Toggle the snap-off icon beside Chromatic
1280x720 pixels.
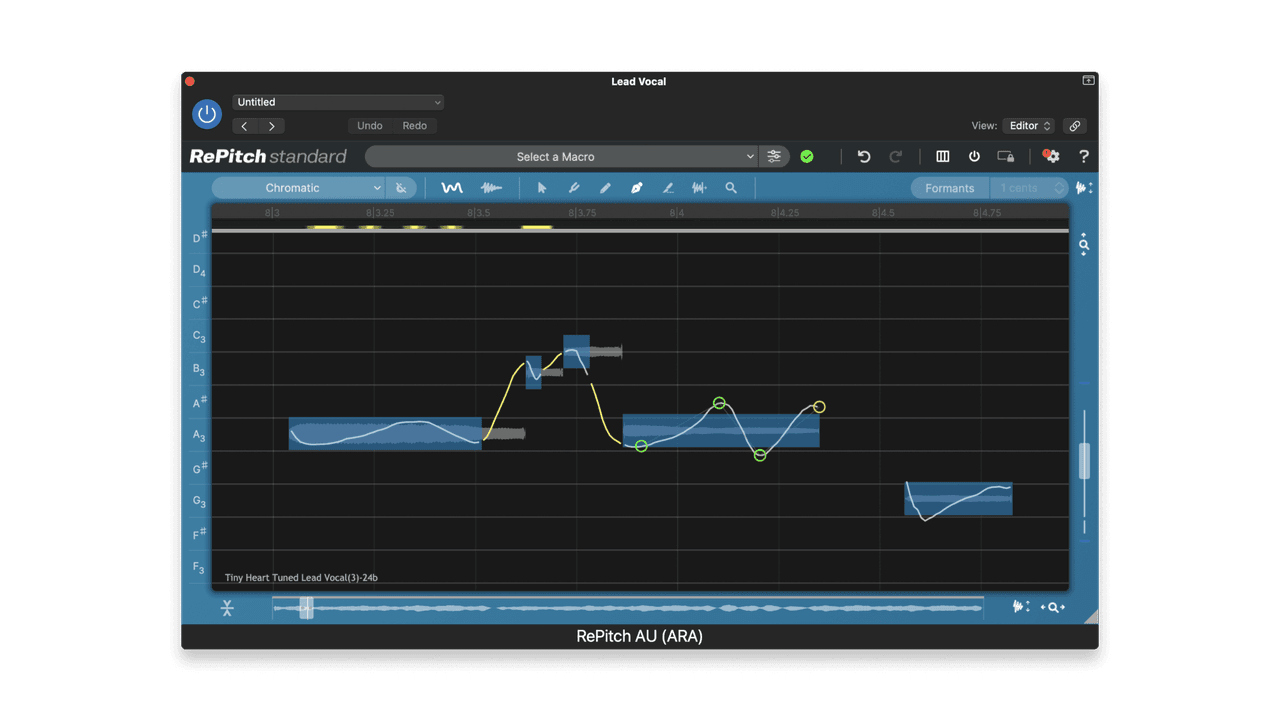[402, 187]
